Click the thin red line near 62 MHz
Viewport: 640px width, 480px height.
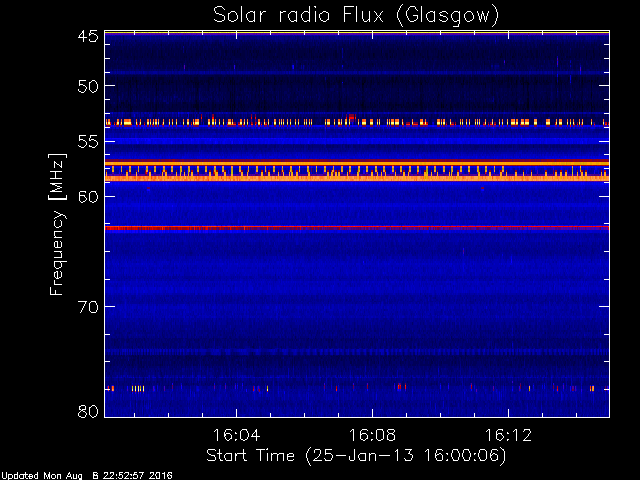click(x=357, y=227)
